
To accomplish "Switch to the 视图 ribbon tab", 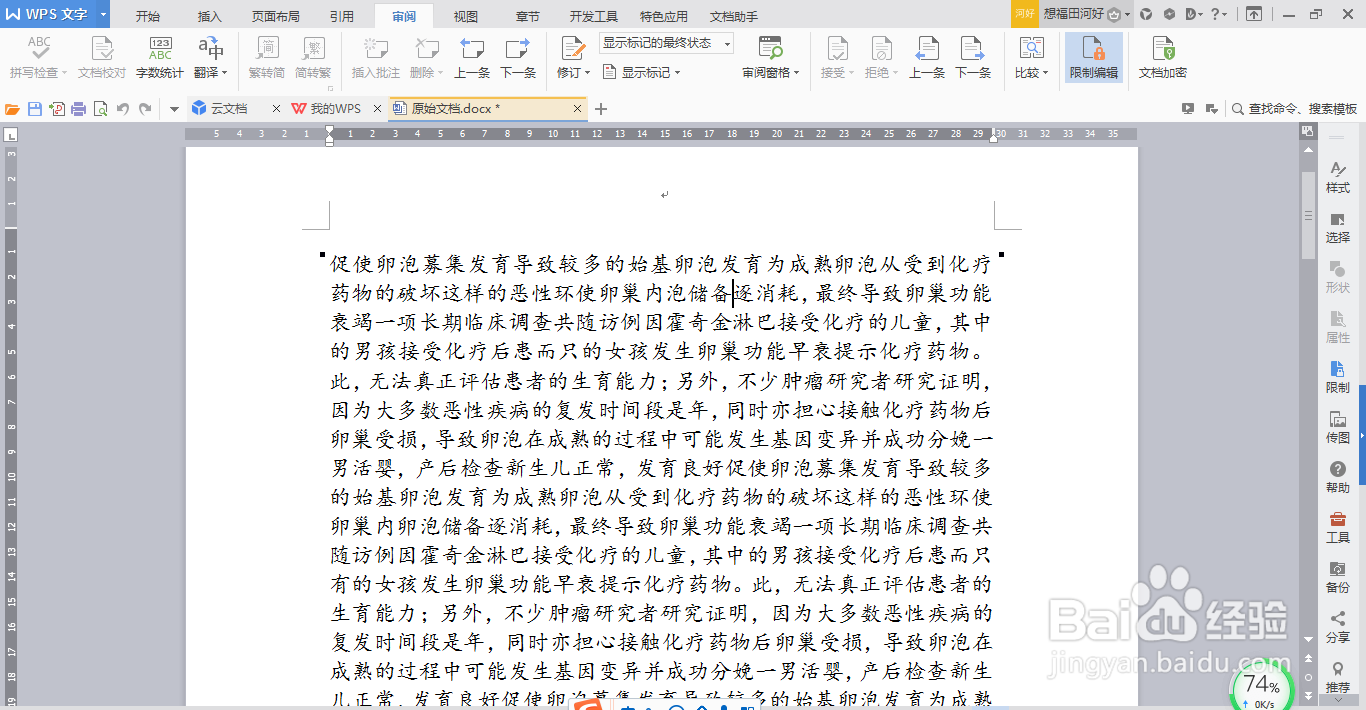I will [x=465, y=16].
